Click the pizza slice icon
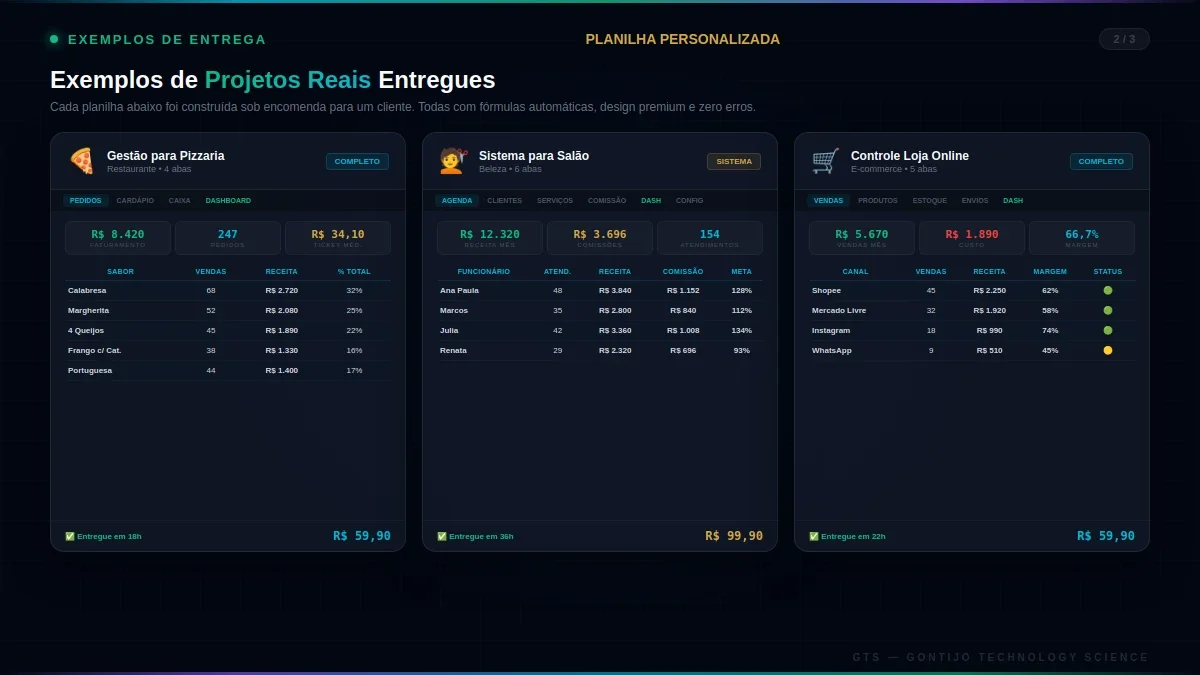1200x675 pixels. pos(81,161)
